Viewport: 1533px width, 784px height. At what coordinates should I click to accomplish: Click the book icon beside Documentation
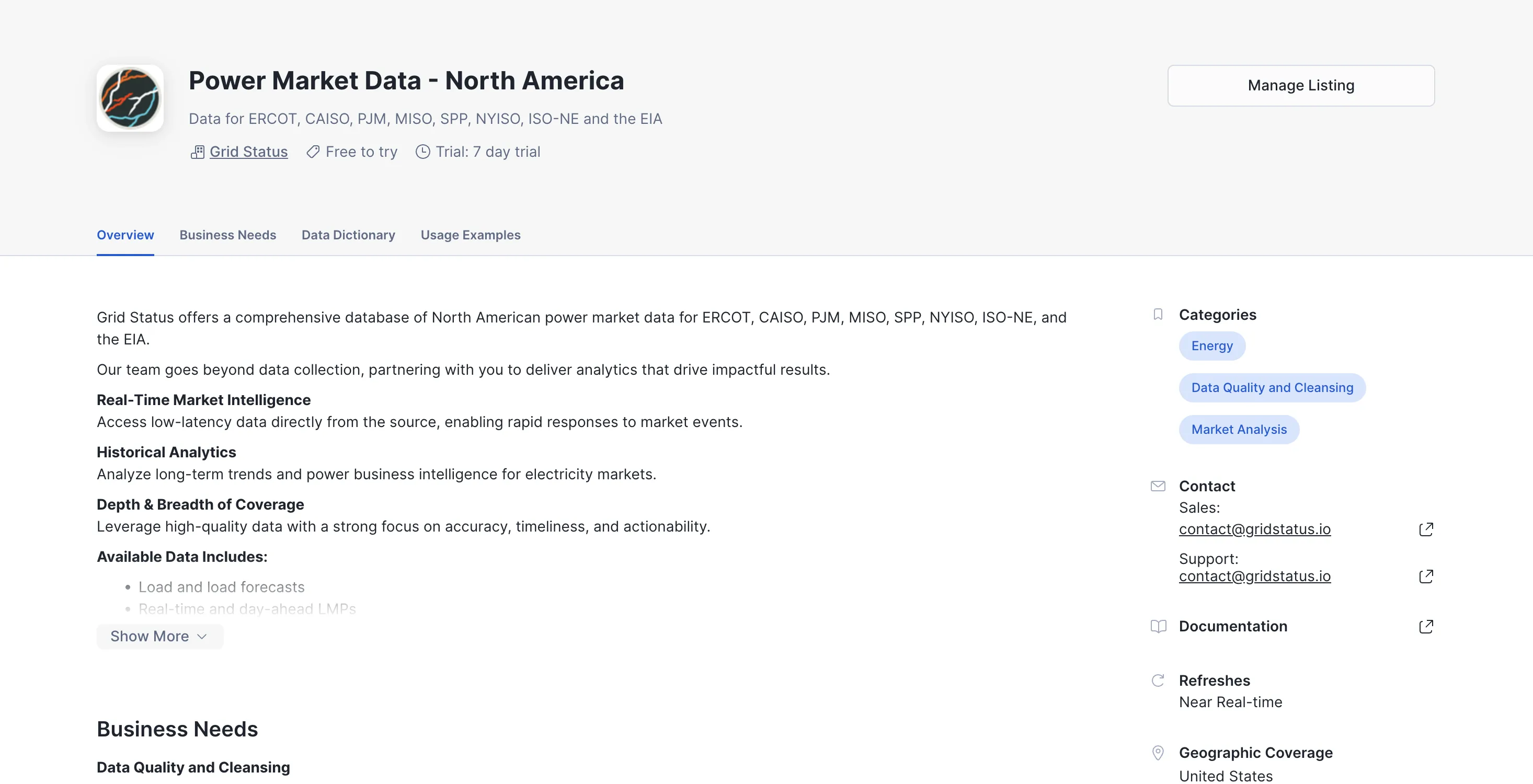pyautogui.click(x=1158, y=627)
